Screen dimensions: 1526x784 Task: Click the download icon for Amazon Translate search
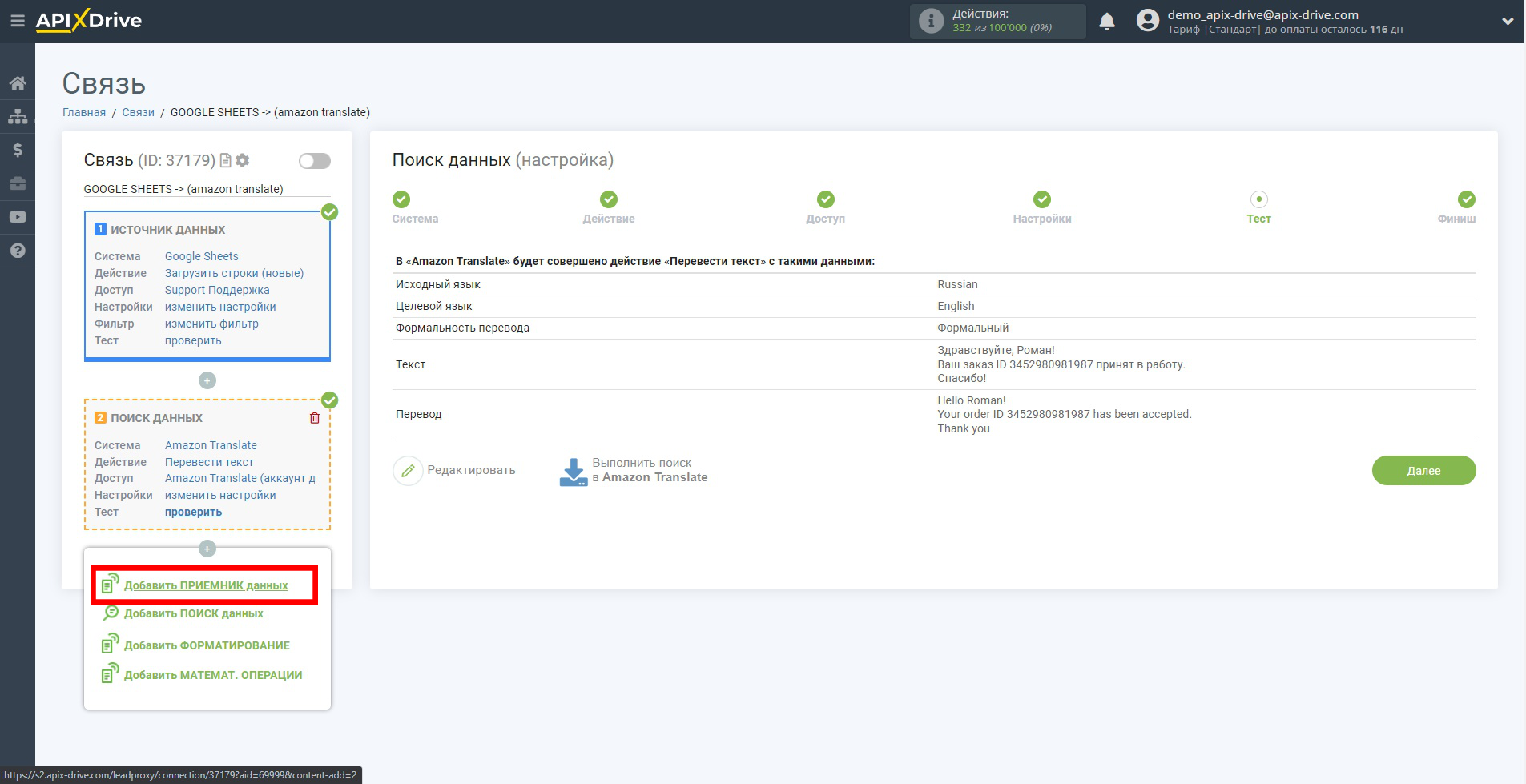click(574, 471)
